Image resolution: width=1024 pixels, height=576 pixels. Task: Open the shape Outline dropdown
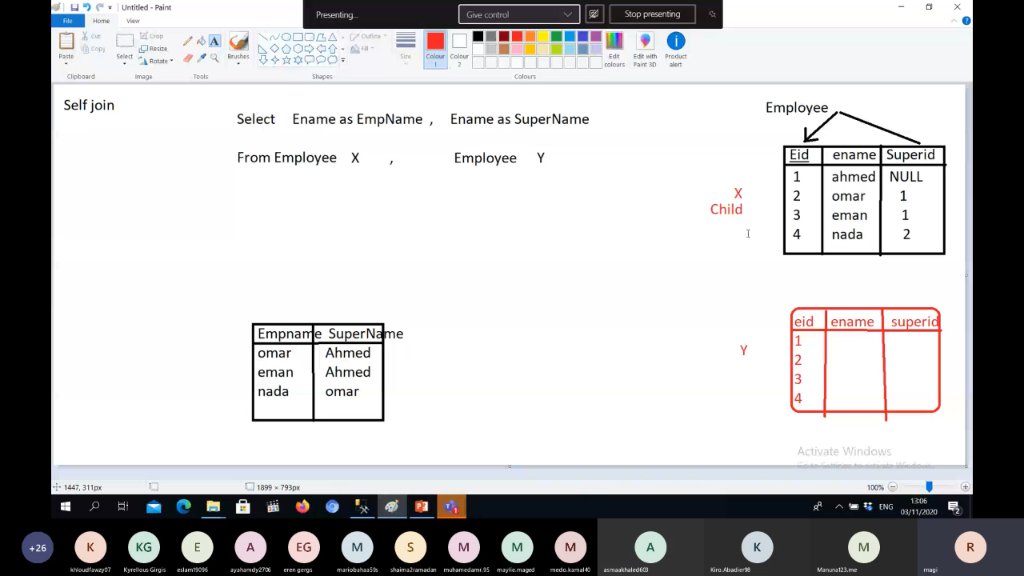[x=368, y=37]
